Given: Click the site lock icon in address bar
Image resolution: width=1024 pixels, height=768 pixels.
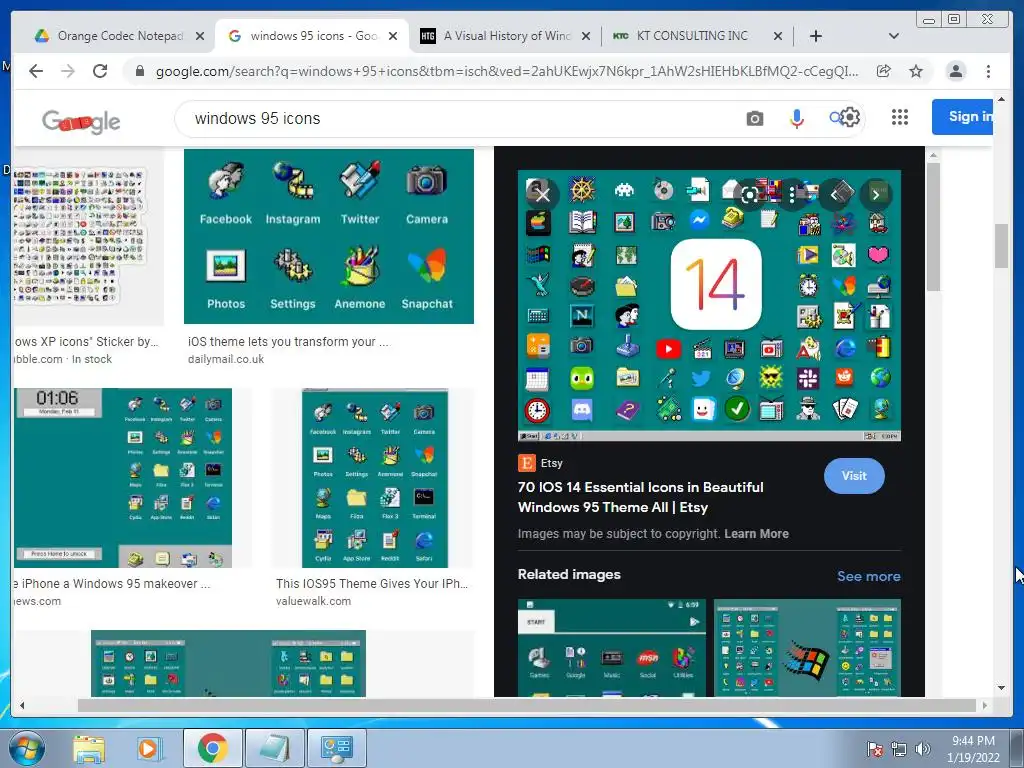Looking at the screenshot, I should click(x=140, y=71).
